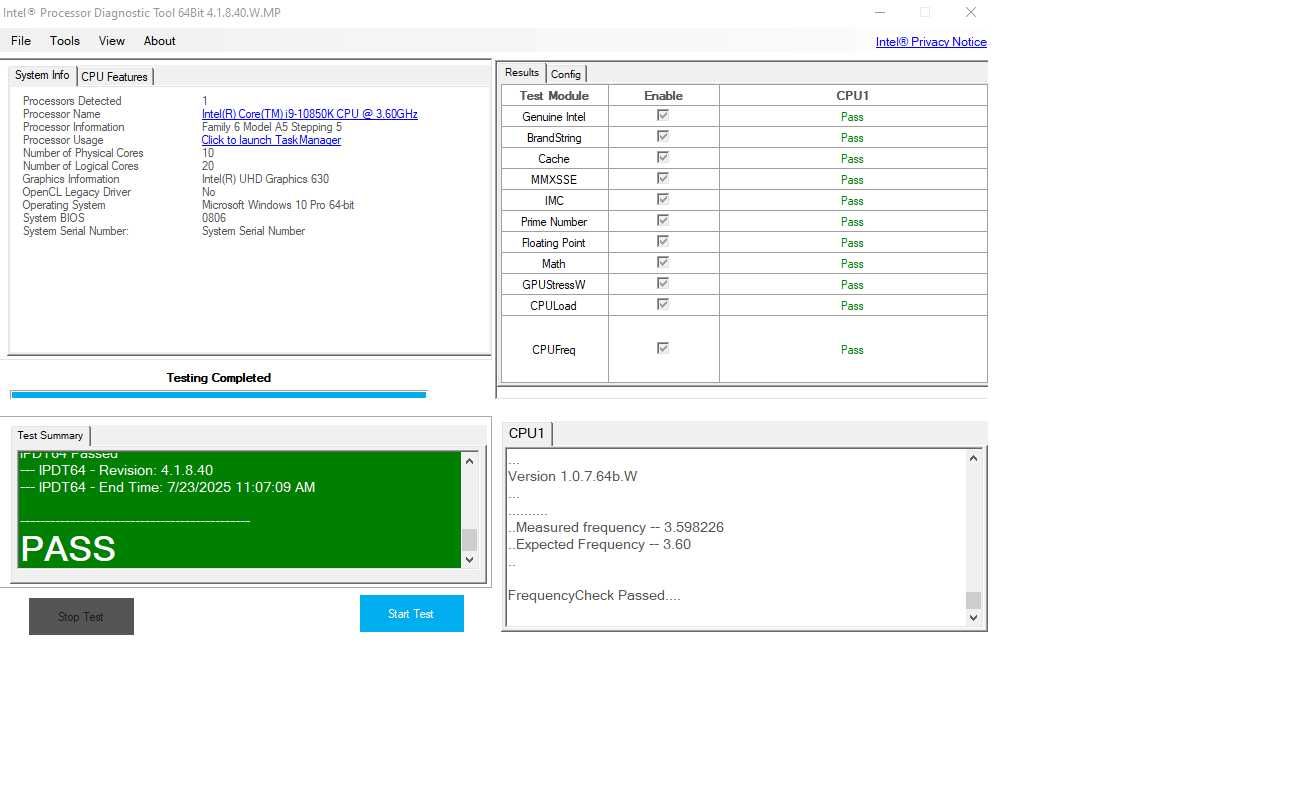1292x791 pixels.
Task: Toggle the Genuine Intel enable checkbox
Action: (662, 115)
